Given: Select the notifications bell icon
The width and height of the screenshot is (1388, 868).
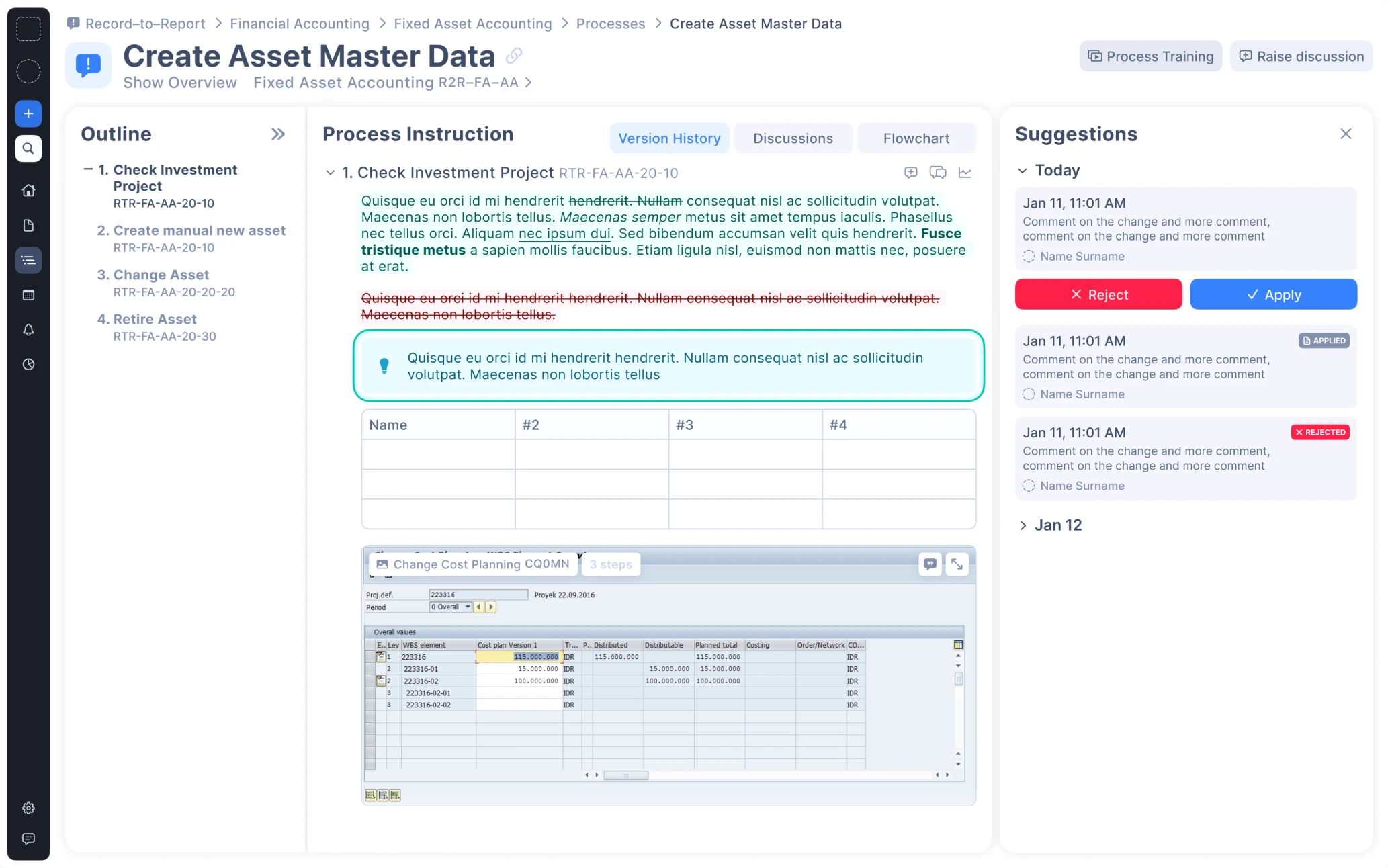Looking at the screenshot, I should coord(28,329).
